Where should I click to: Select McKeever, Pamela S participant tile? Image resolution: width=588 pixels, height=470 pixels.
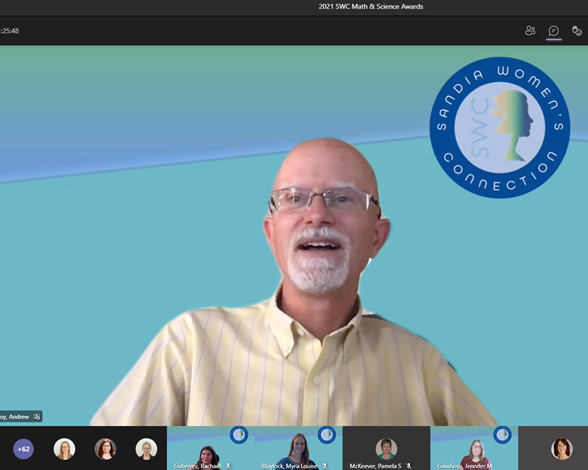386,448
